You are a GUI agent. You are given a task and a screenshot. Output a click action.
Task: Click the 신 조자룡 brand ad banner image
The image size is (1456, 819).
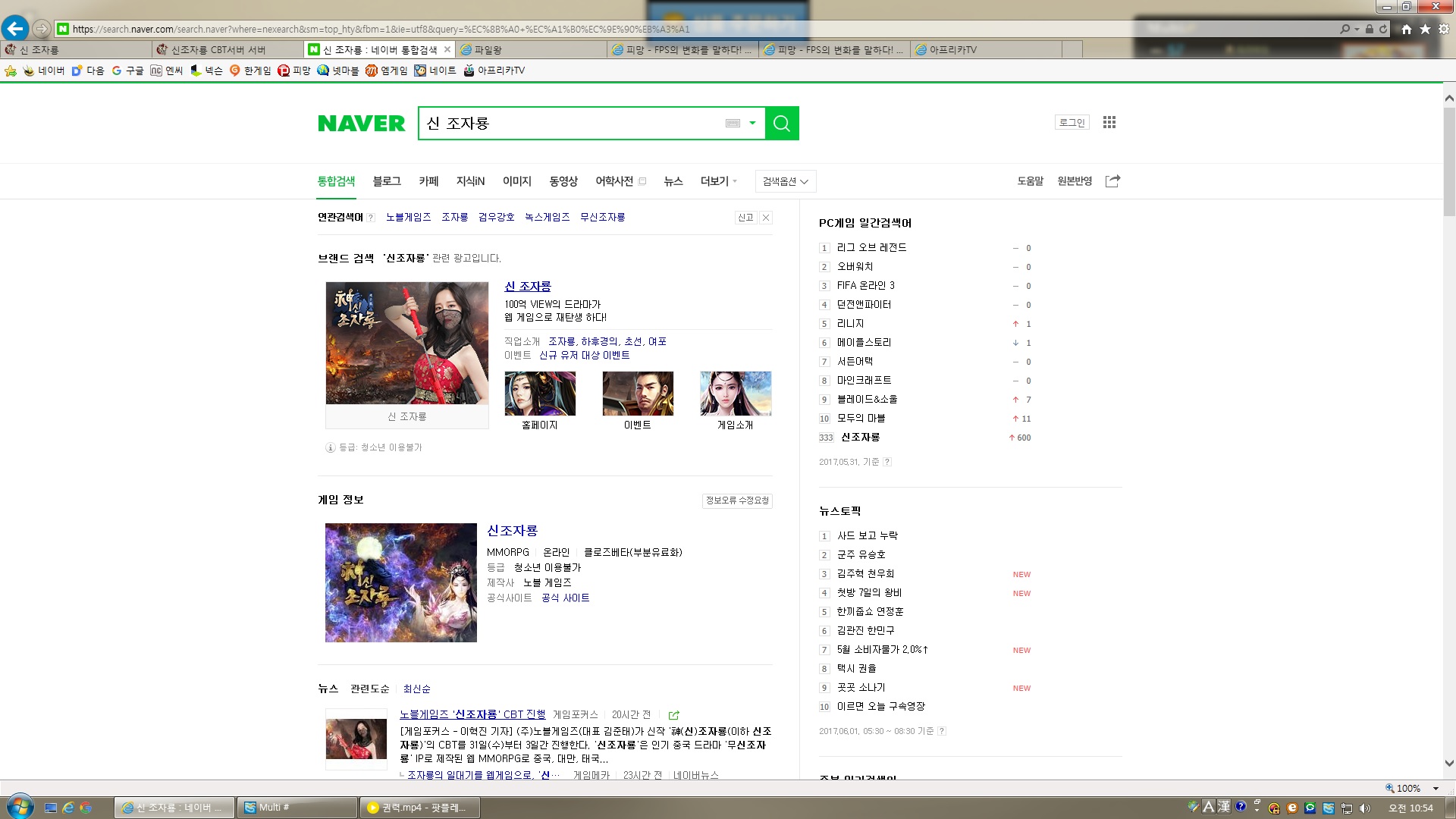pos(407,343)
